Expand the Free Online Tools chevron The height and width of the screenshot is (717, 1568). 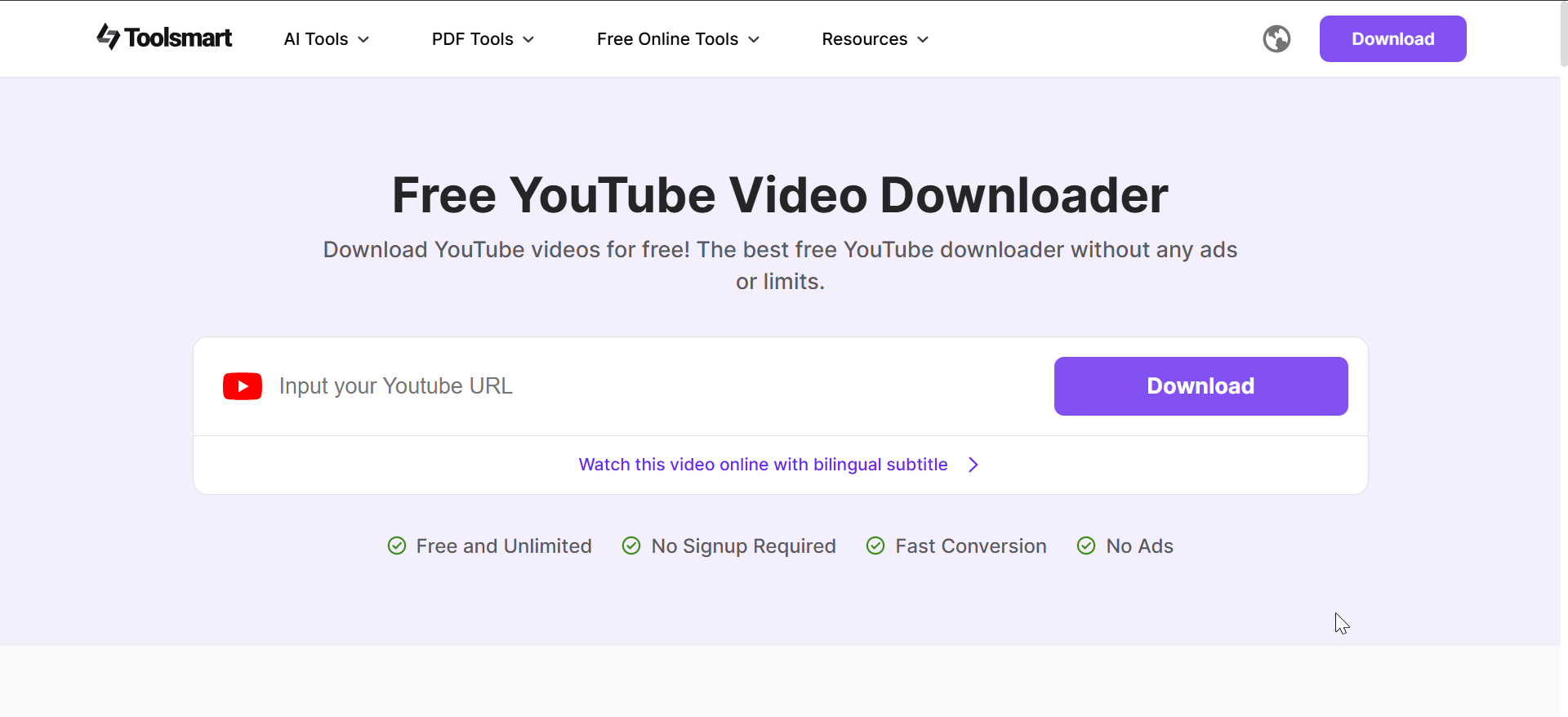click(754, 39)
